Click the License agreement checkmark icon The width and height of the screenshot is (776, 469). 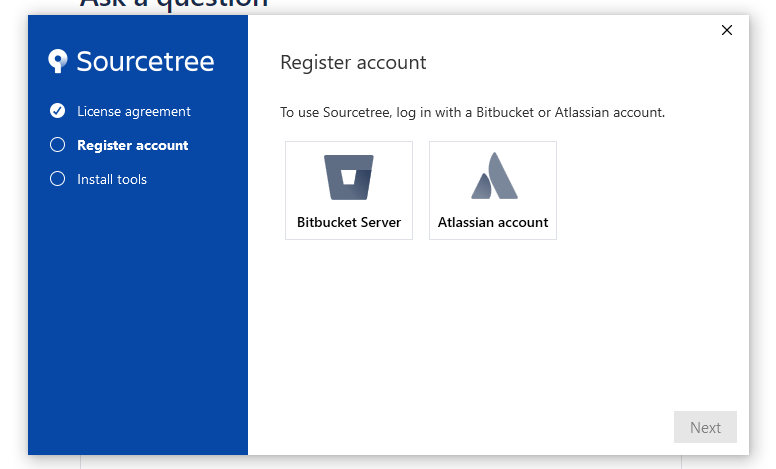[x=57, y=111]
